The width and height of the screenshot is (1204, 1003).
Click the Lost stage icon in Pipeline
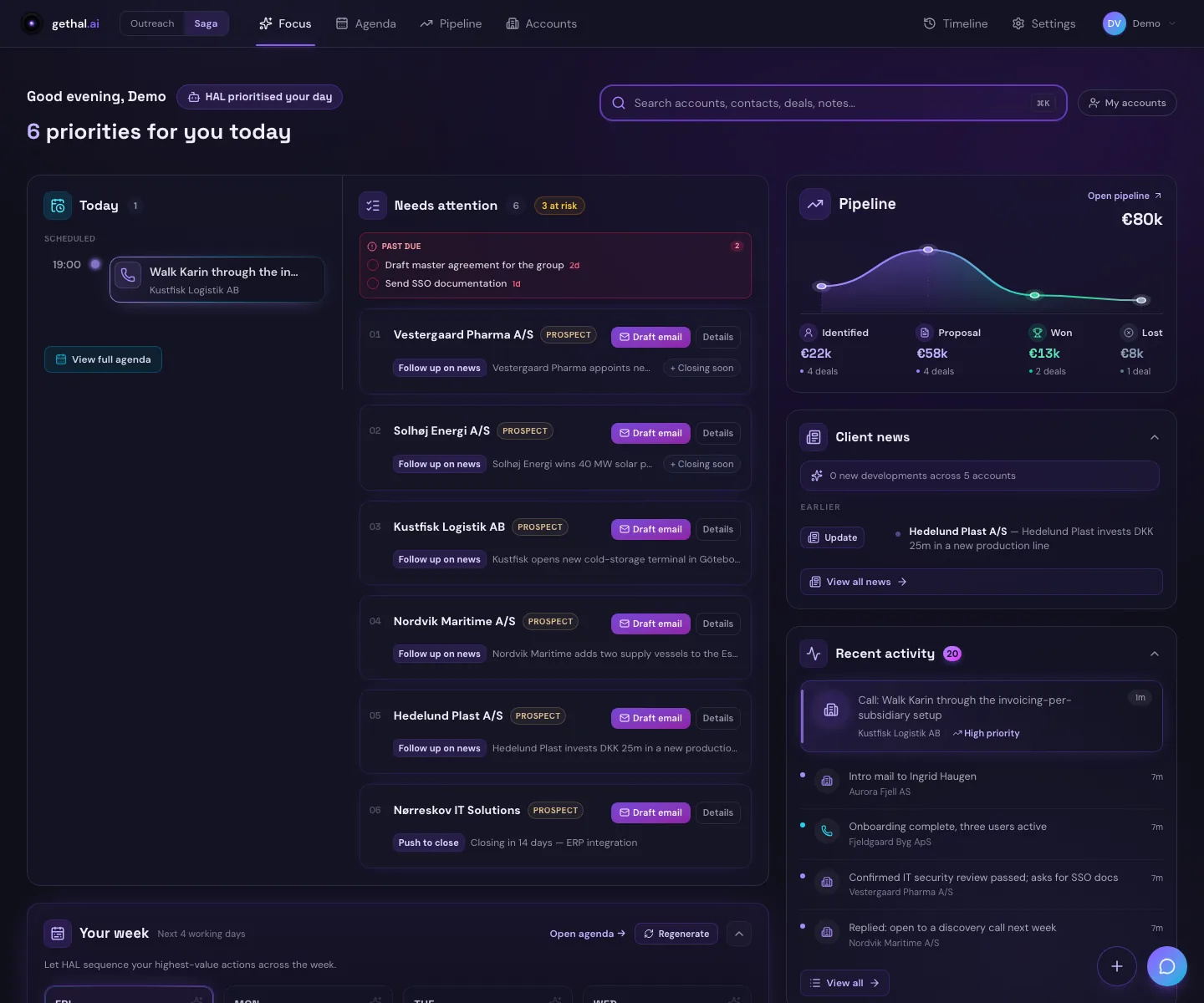point(1129,333)
